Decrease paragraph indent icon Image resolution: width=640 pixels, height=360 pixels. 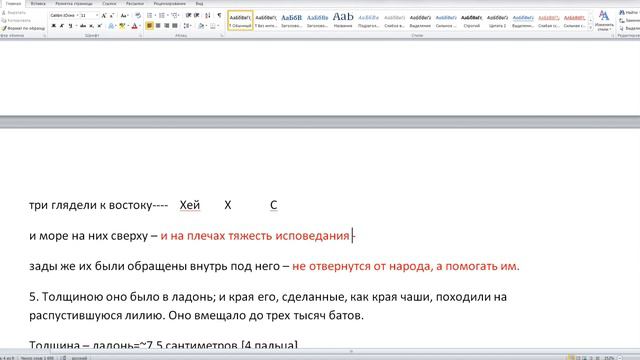(x=189, y=16)
